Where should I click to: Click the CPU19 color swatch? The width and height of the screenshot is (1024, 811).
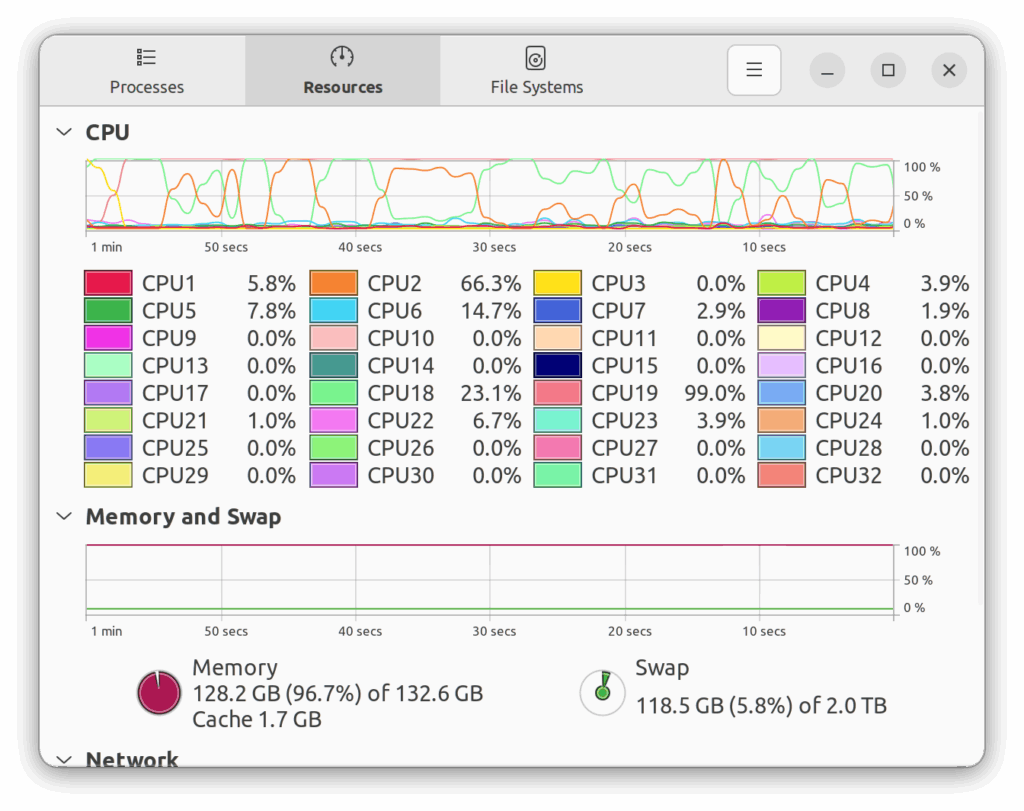pyautogui.click(x=557, y=393)
